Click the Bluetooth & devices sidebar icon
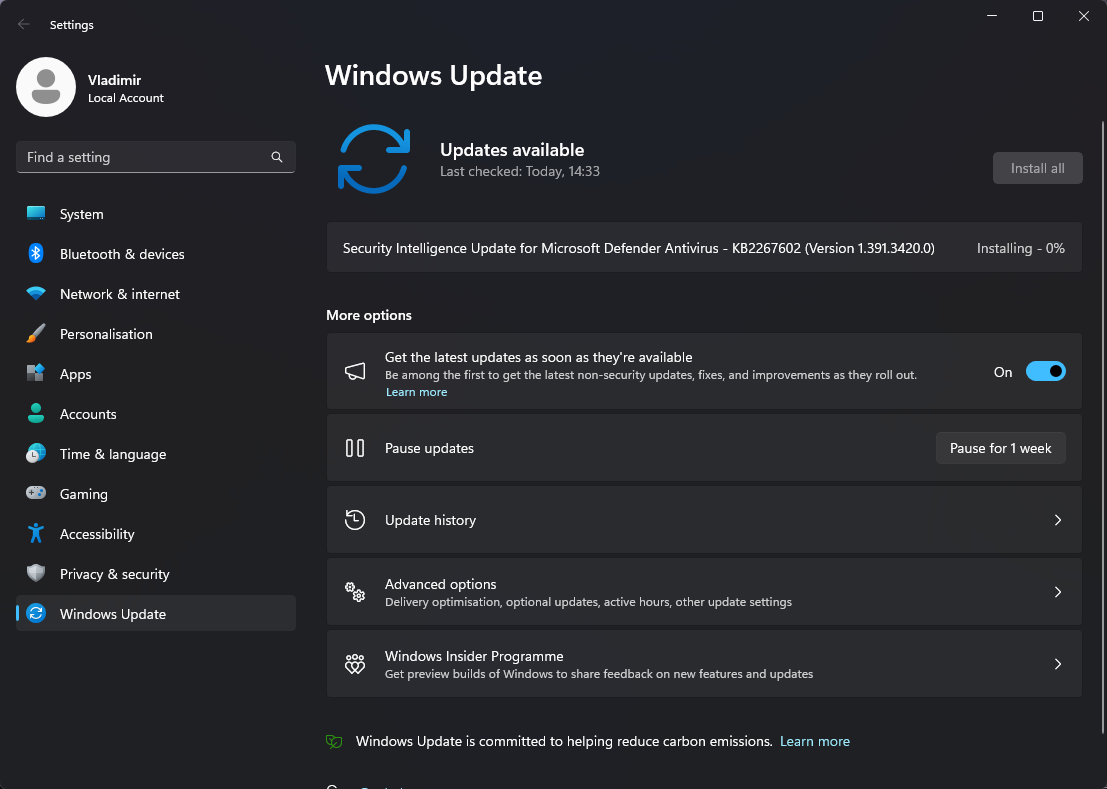The width and height of the screenshot is (1107, 789). (36, 254)
